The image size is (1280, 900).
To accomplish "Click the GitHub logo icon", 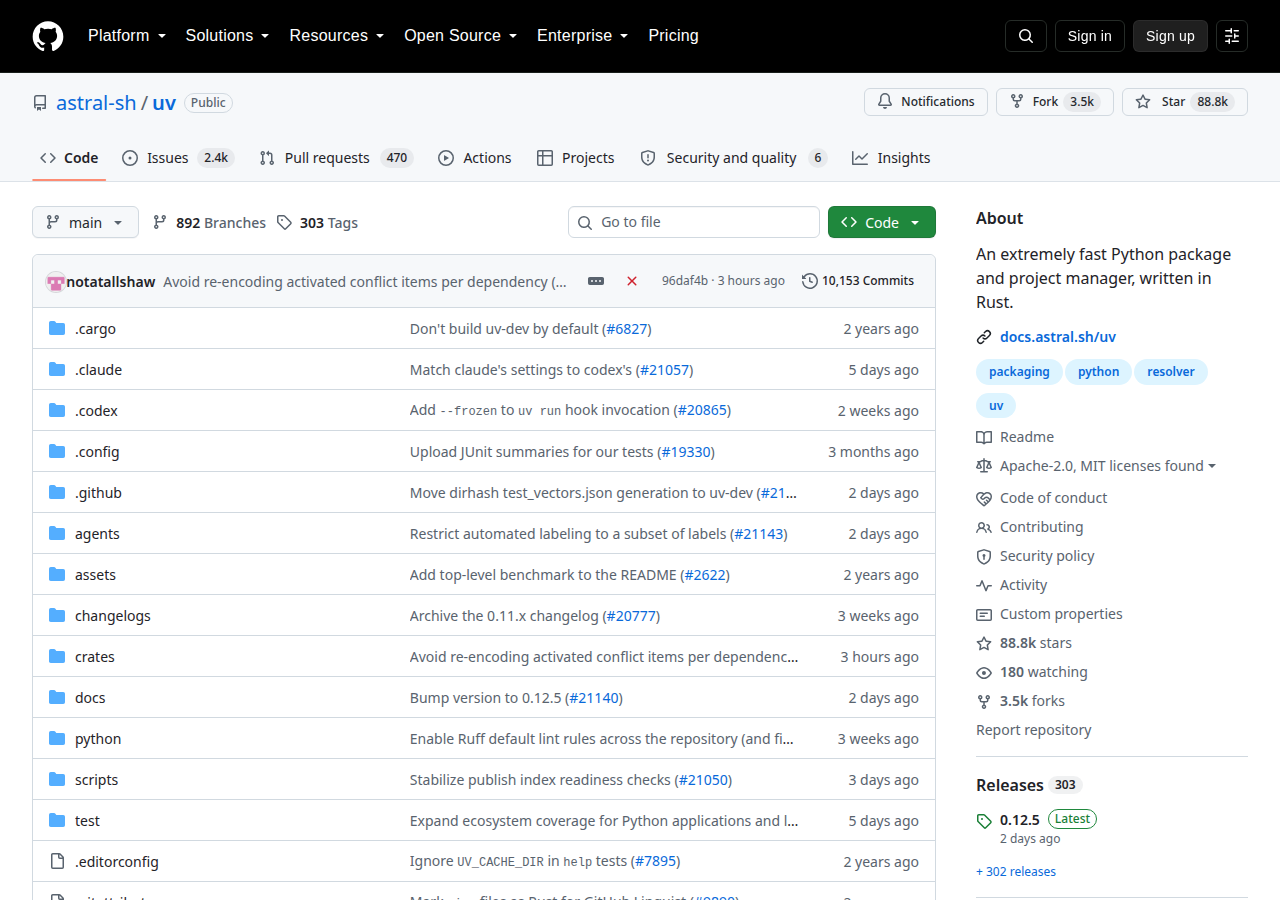I will (x=48, y=36).
